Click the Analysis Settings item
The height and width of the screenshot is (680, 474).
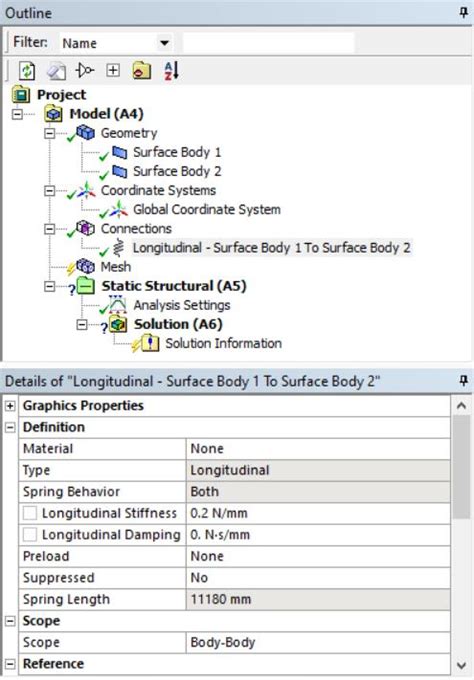[x=182, y=305]
